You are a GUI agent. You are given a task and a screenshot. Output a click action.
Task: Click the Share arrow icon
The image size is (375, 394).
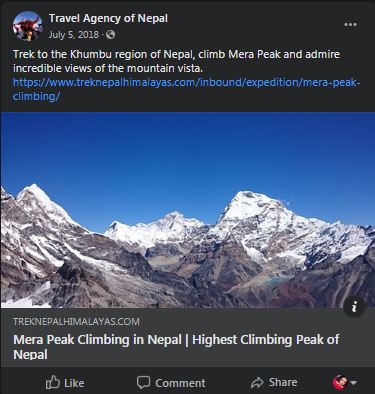(257, 382)
